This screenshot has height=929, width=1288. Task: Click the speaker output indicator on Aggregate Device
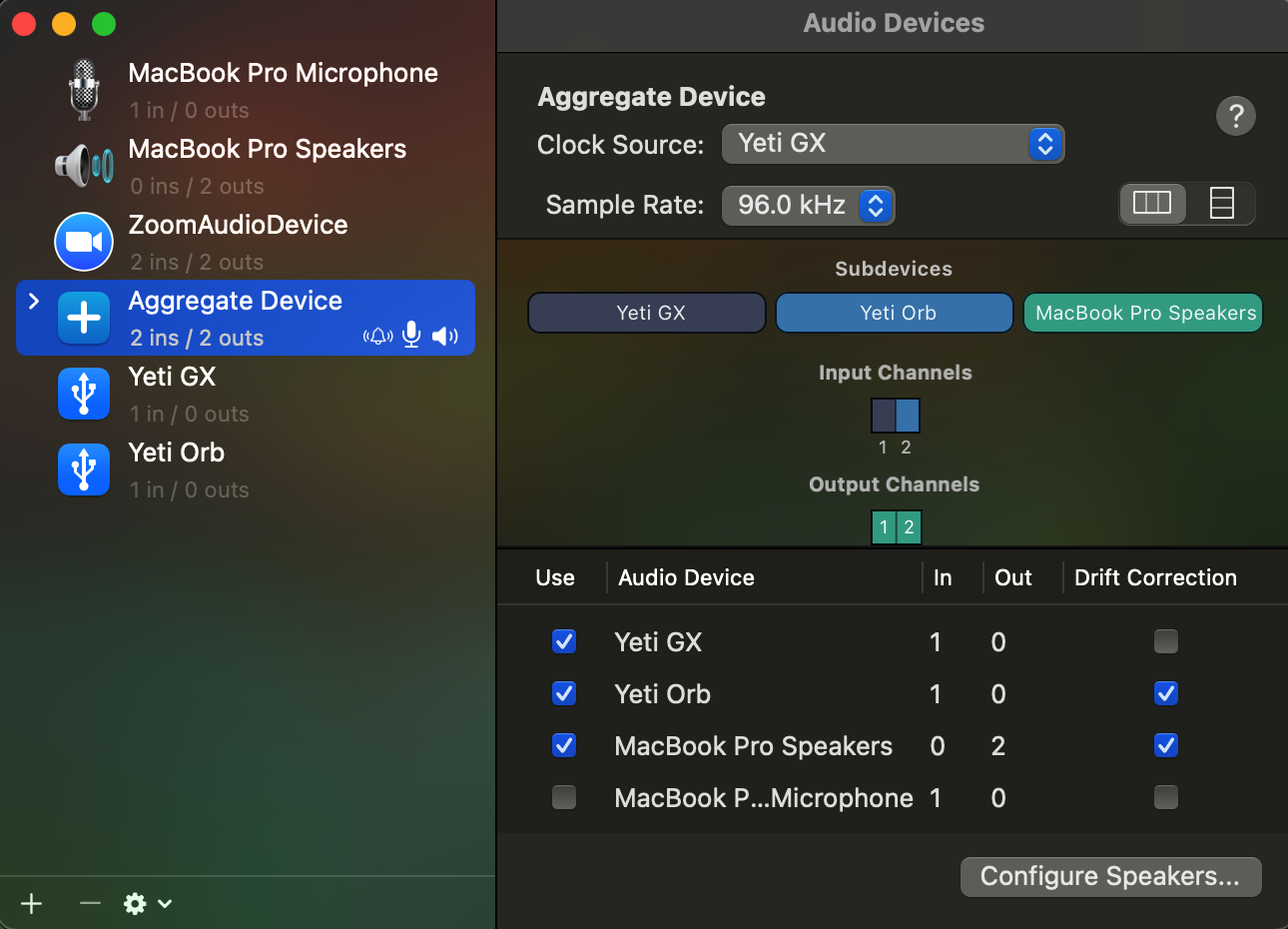(x=445, y=337)
